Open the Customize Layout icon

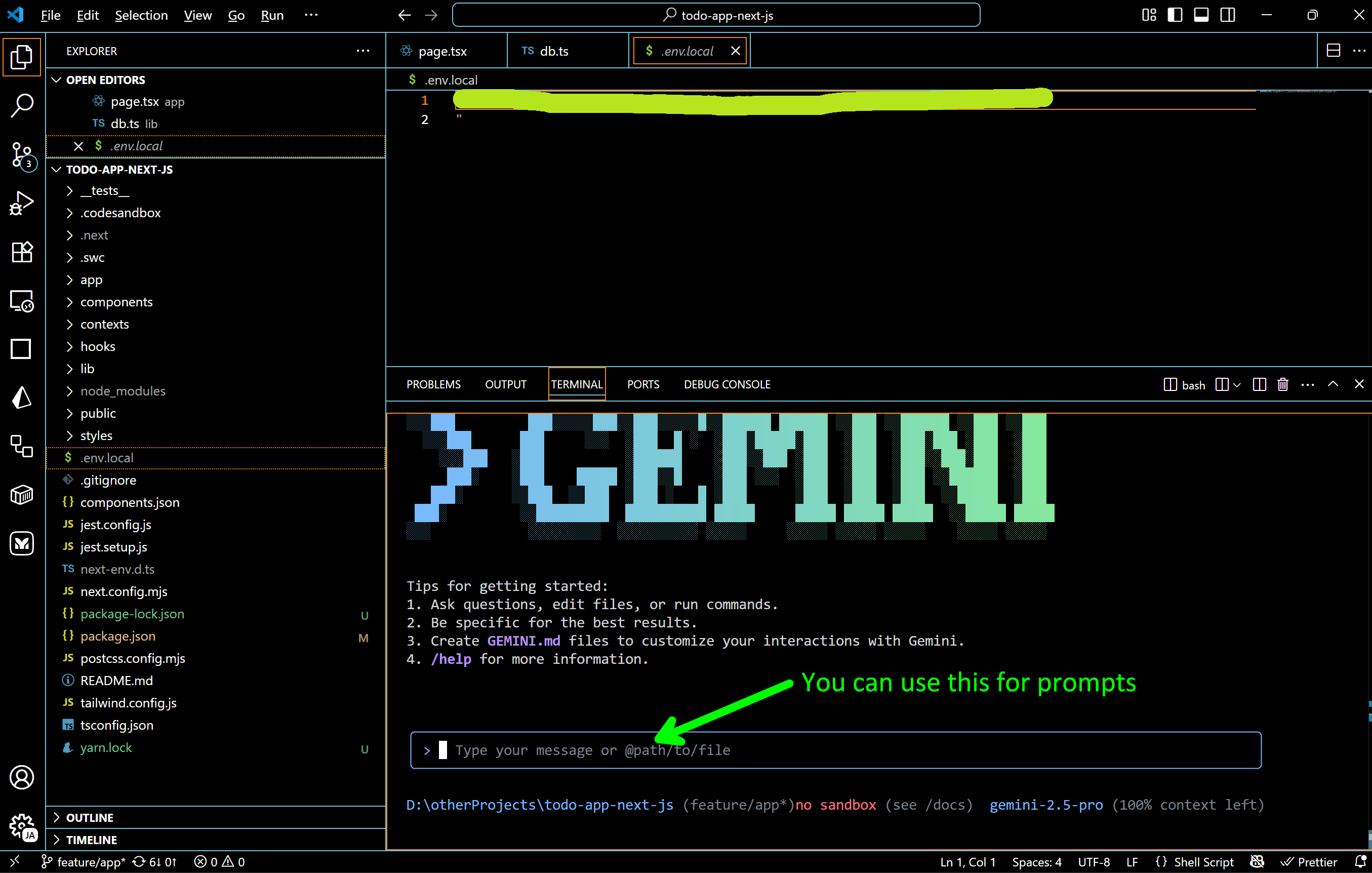[x=1149, y=15]
